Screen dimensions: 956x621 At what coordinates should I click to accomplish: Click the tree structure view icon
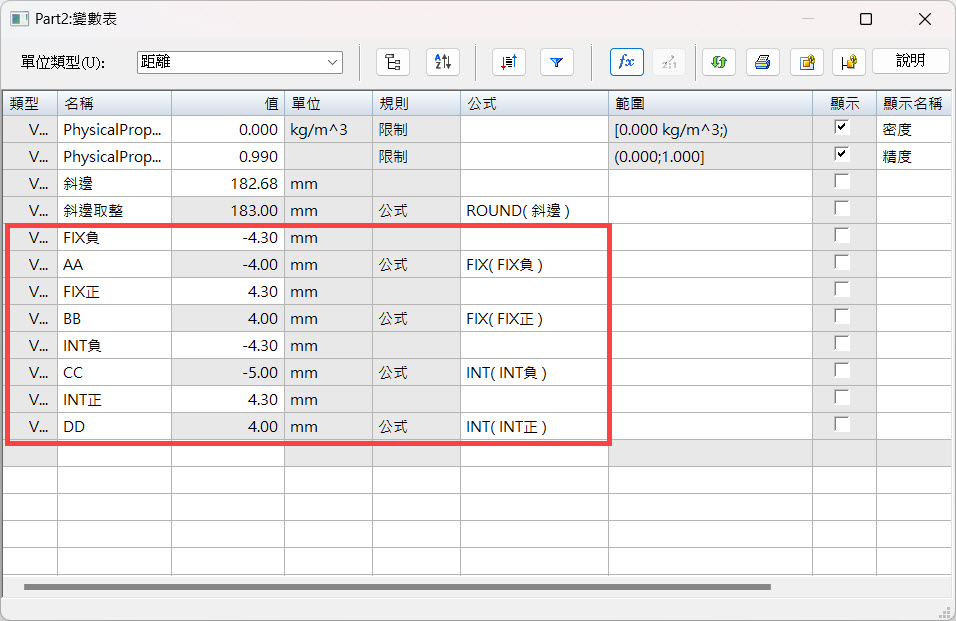click(393, 62)
